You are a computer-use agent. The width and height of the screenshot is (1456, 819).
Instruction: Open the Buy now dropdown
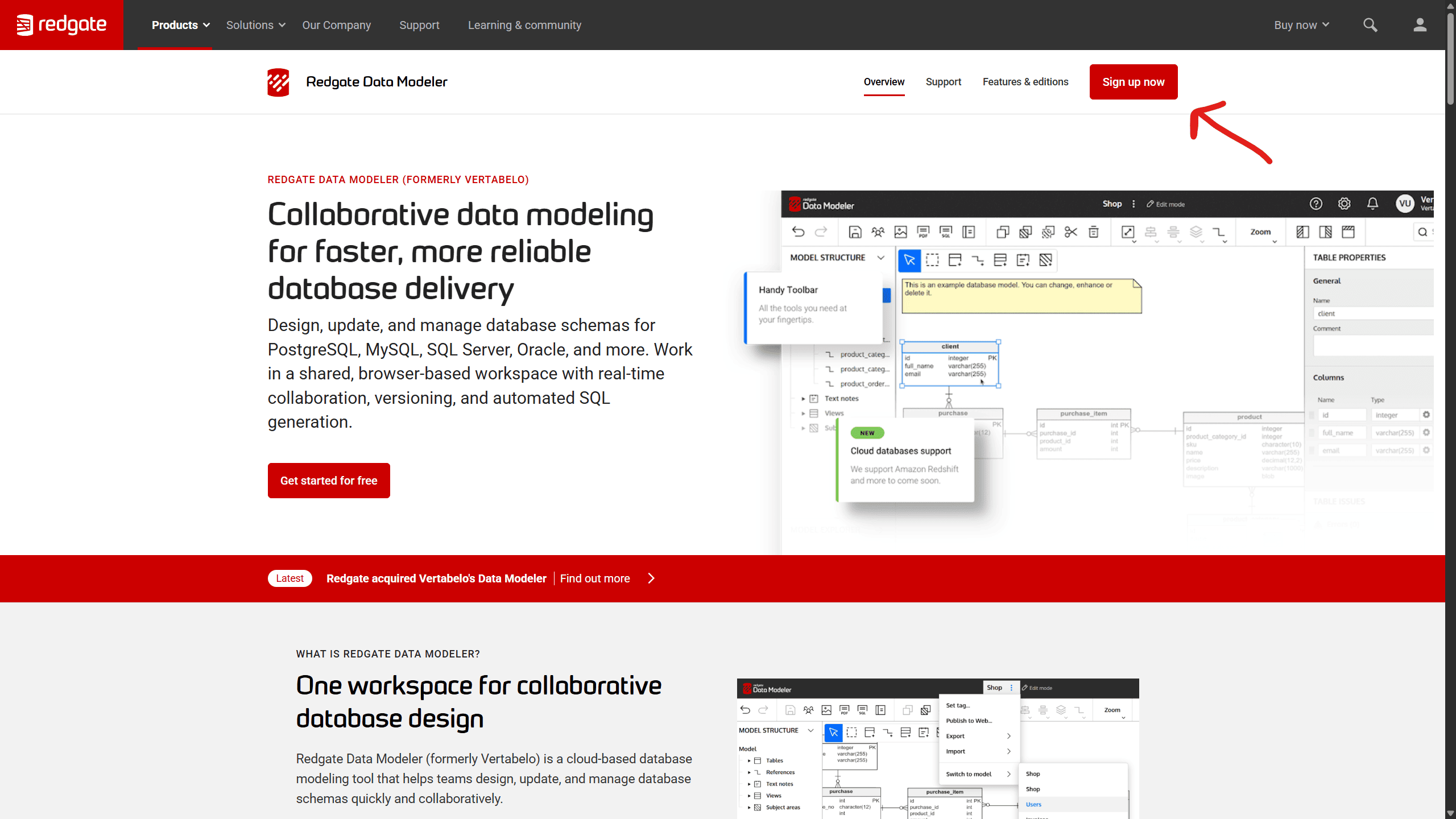coord(1301,25)
